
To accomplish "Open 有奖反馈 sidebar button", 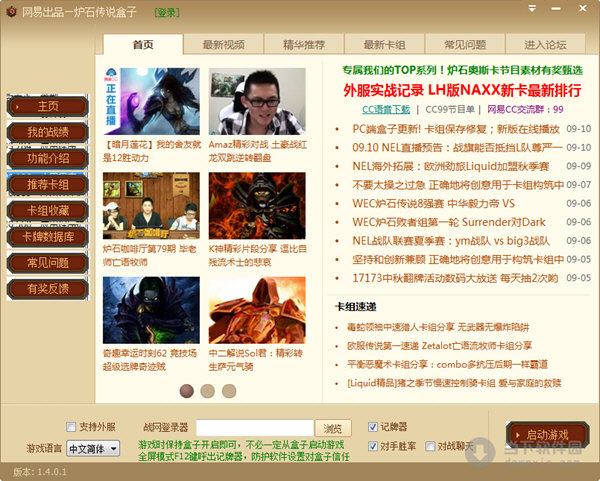I will point(48,289).
